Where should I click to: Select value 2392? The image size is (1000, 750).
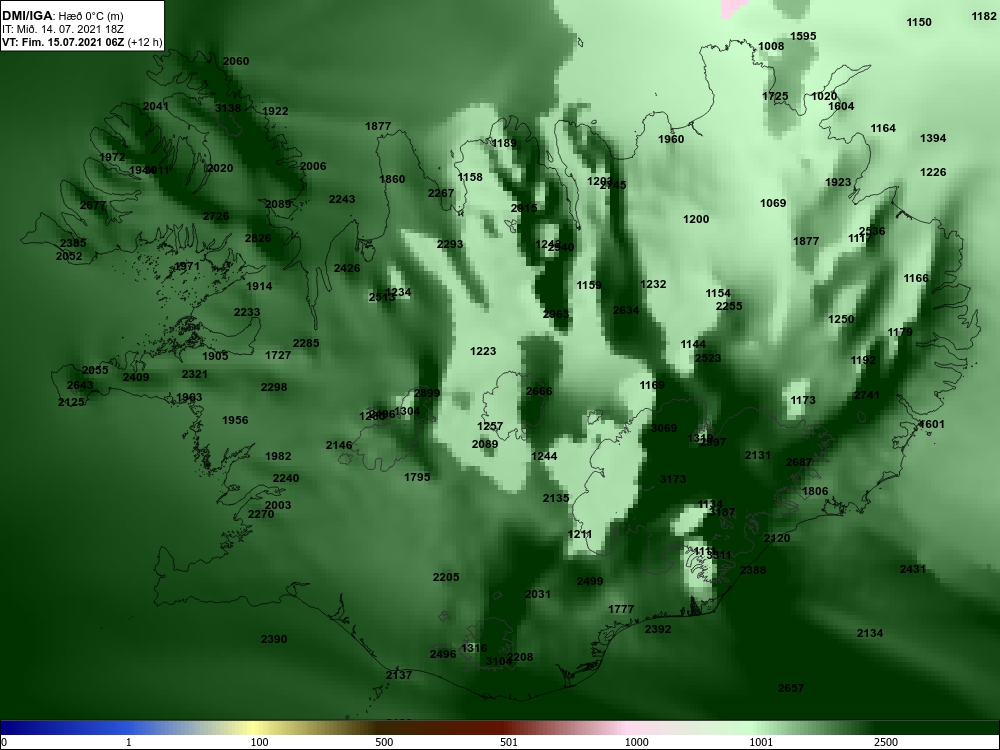click(658, 629)
